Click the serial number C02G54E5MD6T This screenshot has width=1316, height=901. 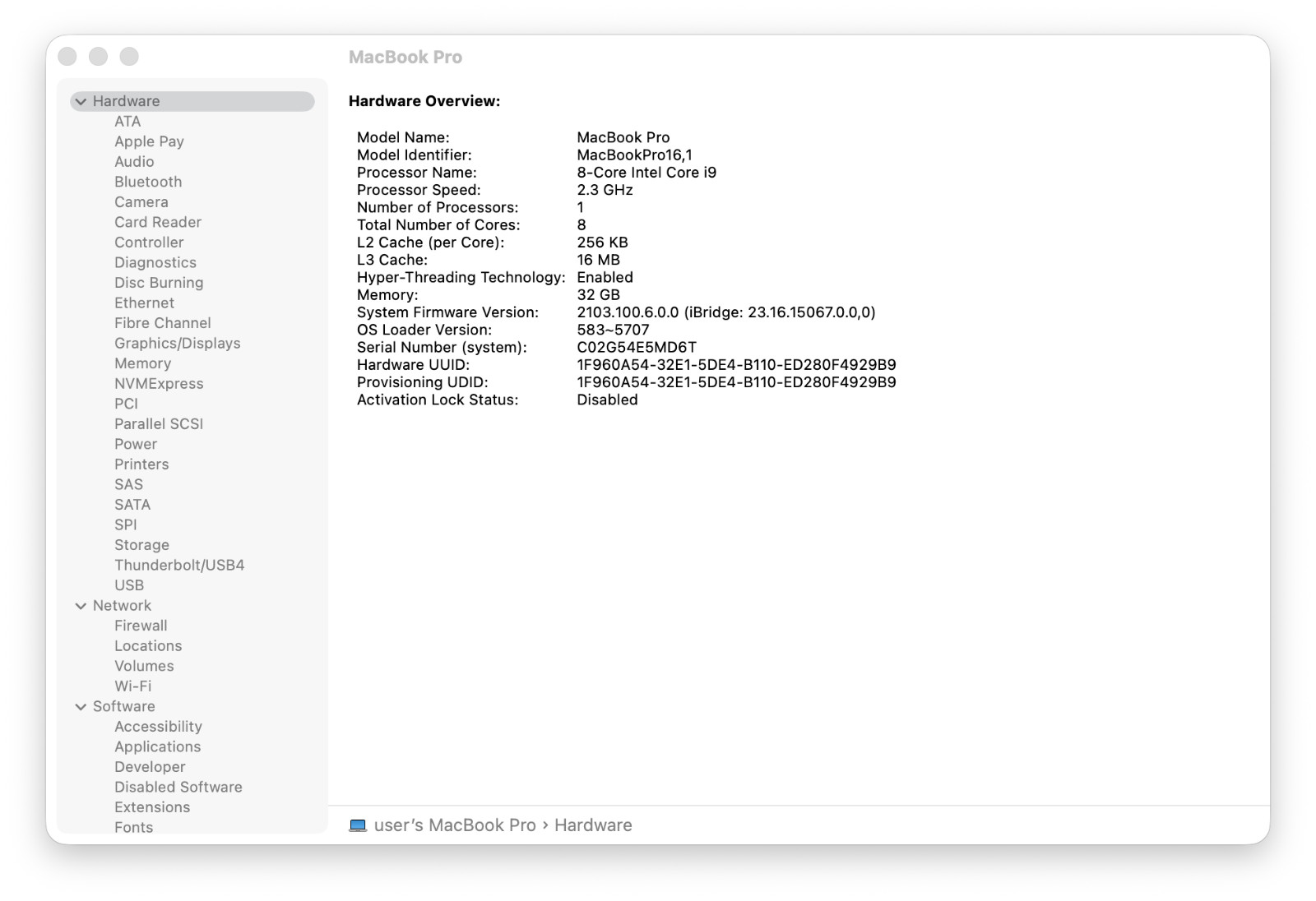click(x=637, y=348)
